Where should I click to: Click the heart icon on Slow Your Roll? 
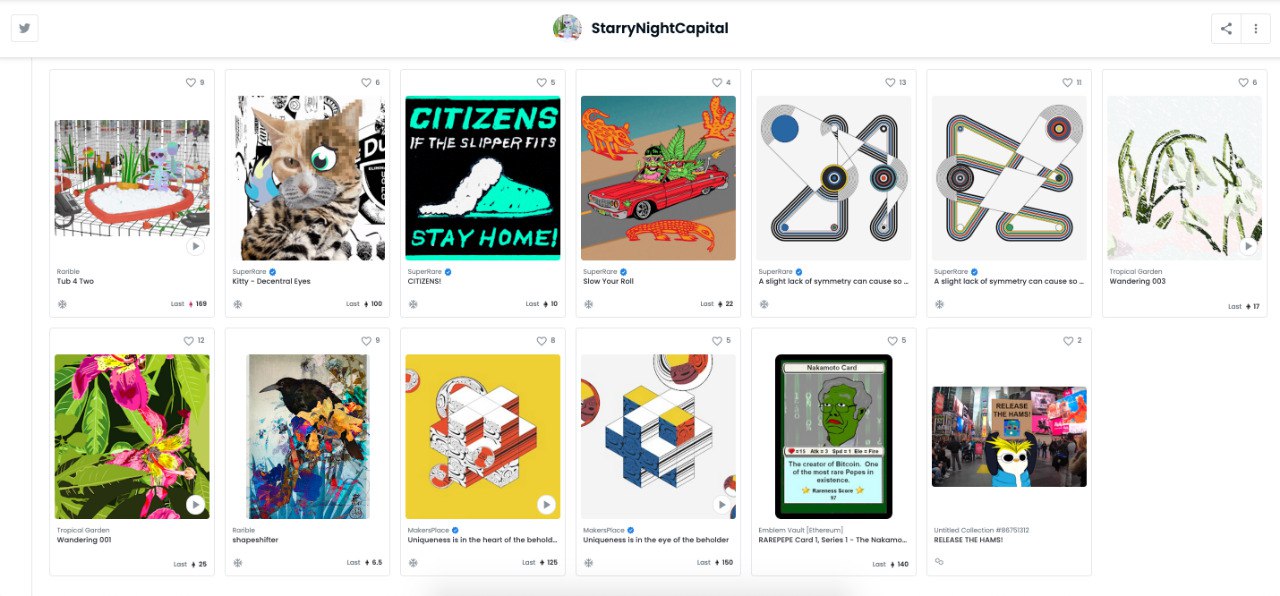(717, 83)
